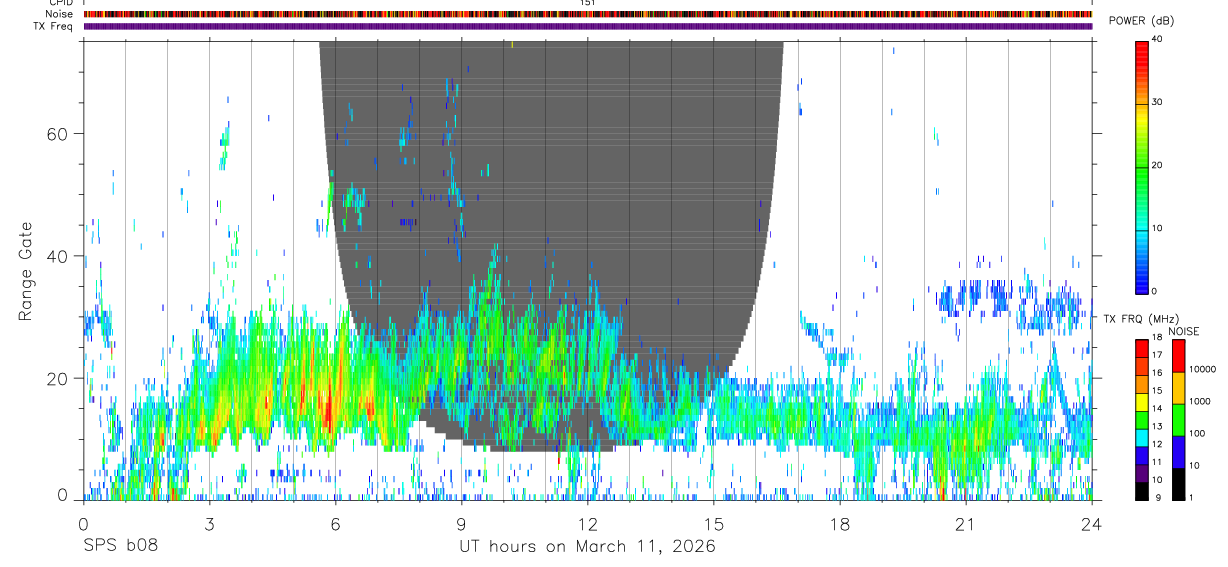
Task: Click the 1000 tick on the NOISE scale
Action: point(1199,401)
